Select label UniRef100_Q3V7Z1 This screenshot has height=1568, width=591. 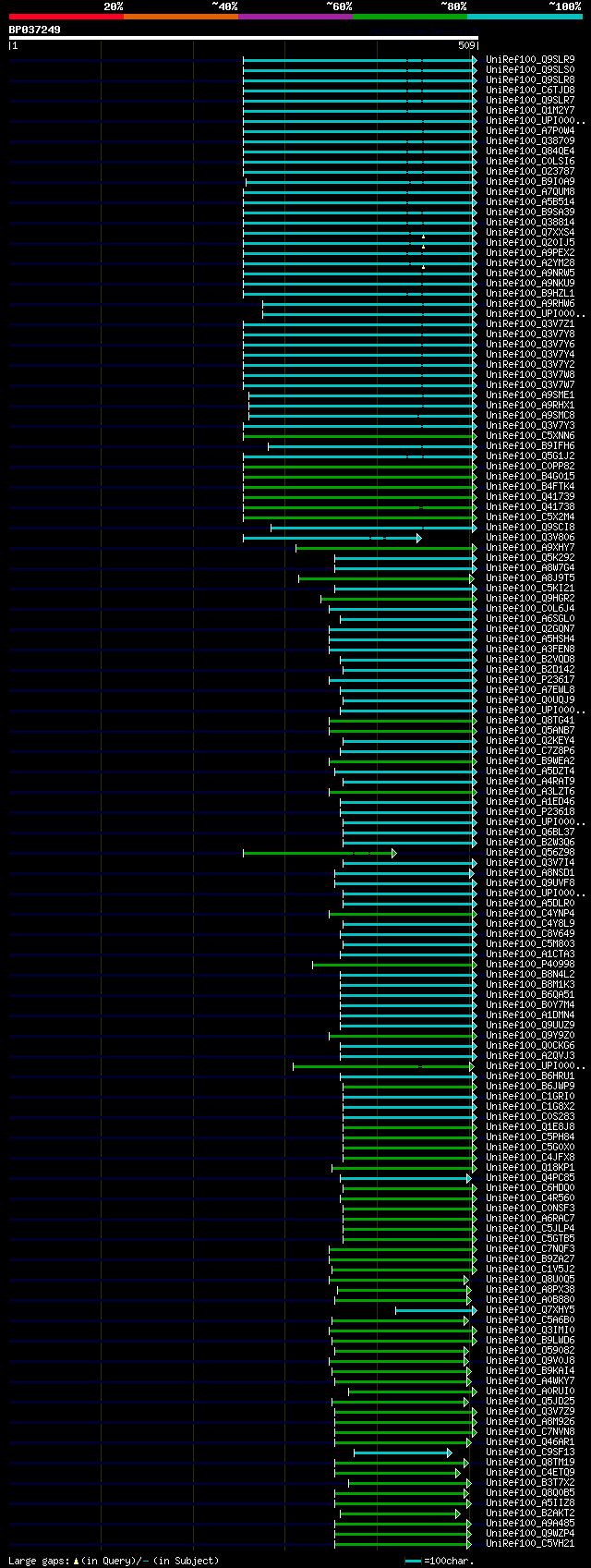pyautogui.click(x=530, y=324)
